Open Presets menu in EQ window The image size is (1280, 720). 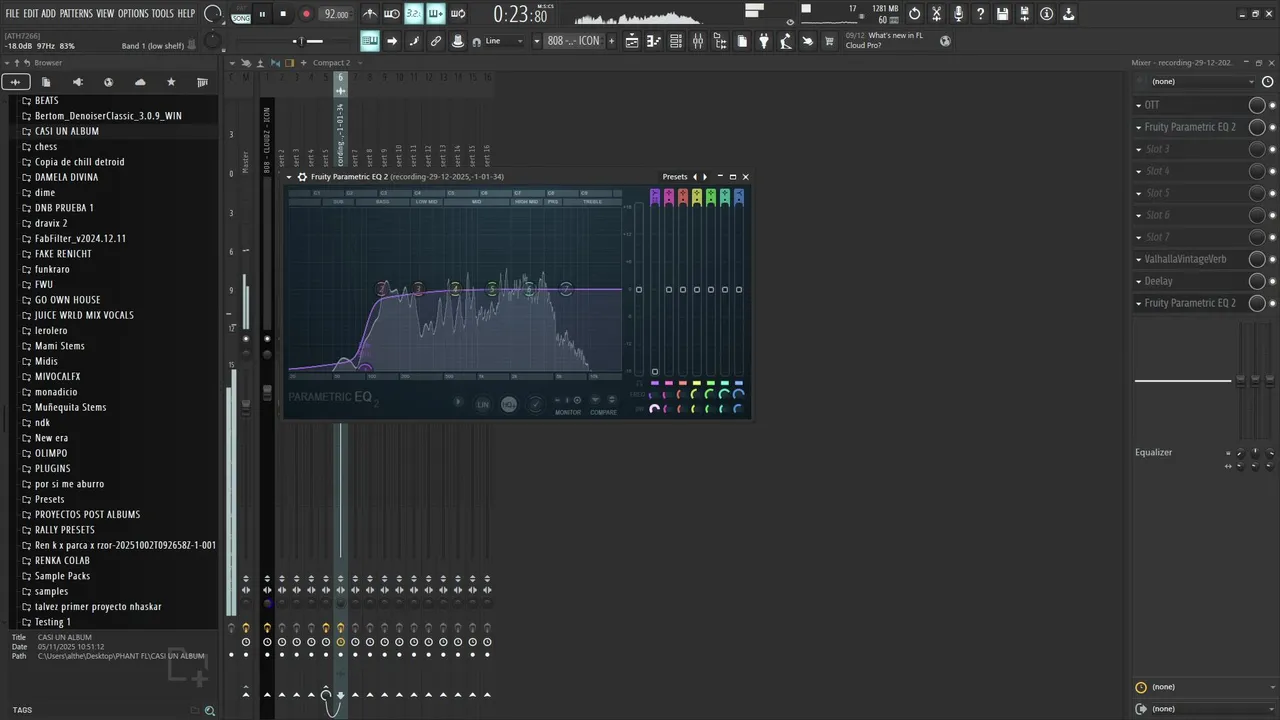tap(675, 177)
